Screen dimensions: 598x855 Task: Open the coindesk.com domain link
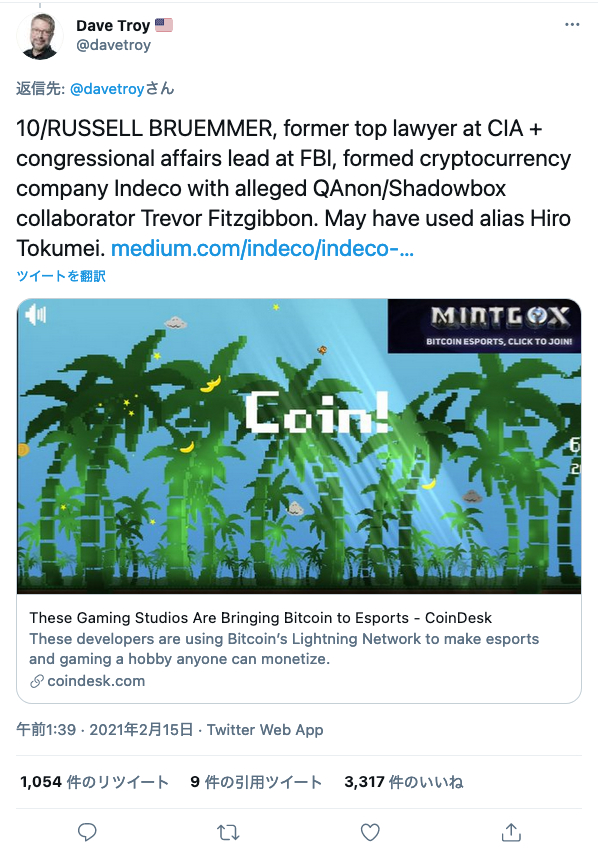(x=96, y=681)
